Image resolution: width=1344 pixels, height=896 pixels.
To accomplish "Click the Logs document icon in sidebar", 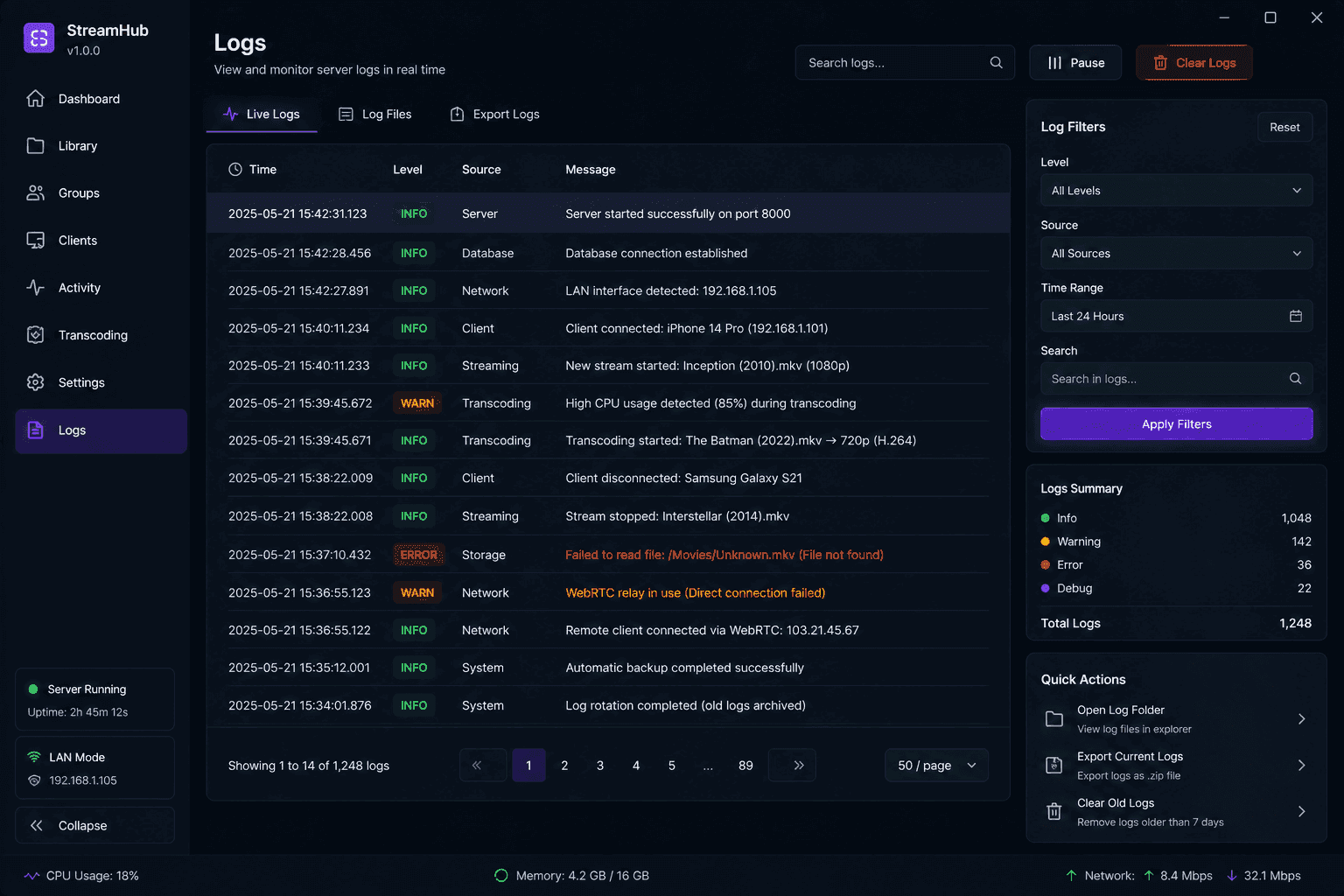I will (35, 430).
